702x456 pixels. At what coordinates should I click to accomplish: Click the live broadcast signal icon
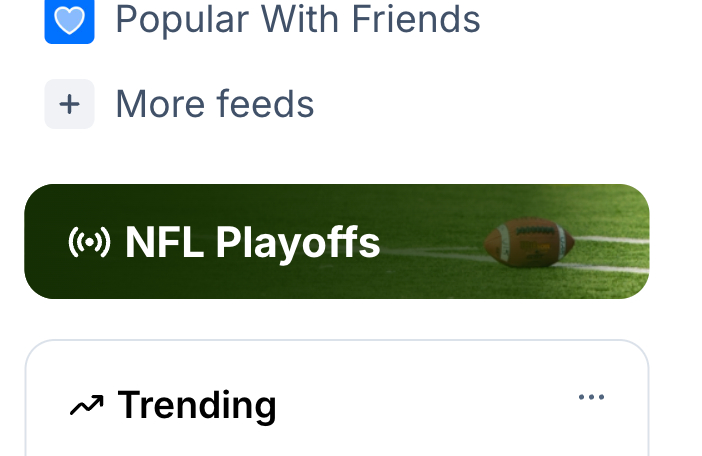(89, 242)
